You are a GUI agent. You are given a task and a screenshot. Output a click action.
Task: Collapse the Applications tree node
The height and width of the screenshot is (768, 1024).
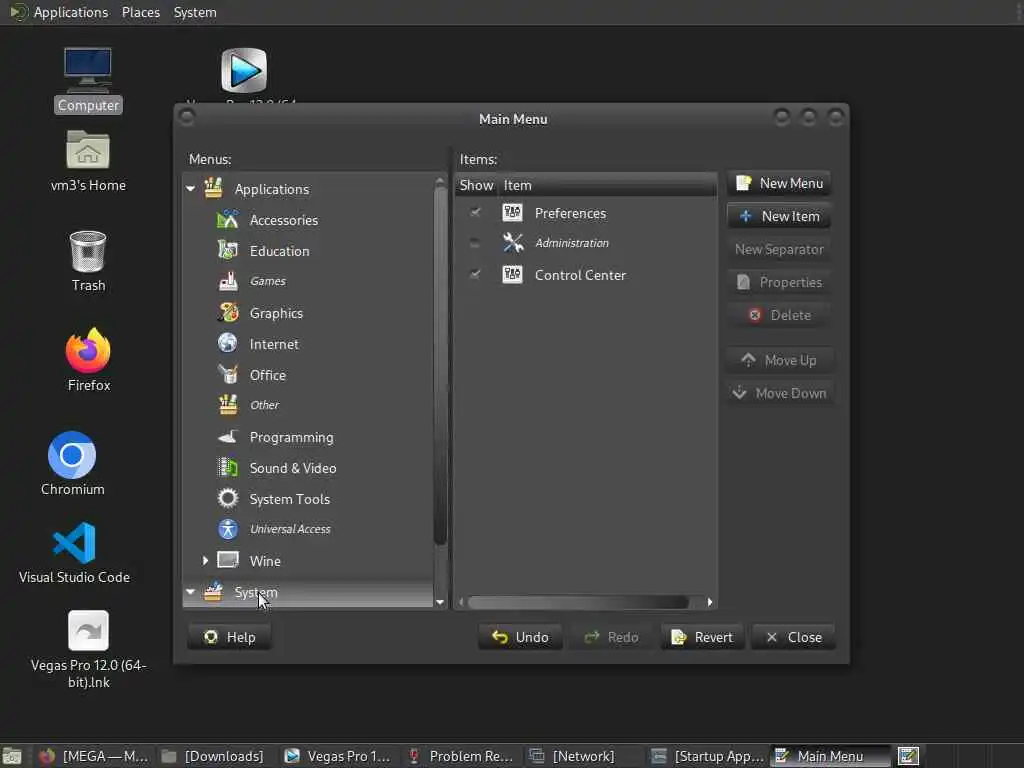coord(191,189)
